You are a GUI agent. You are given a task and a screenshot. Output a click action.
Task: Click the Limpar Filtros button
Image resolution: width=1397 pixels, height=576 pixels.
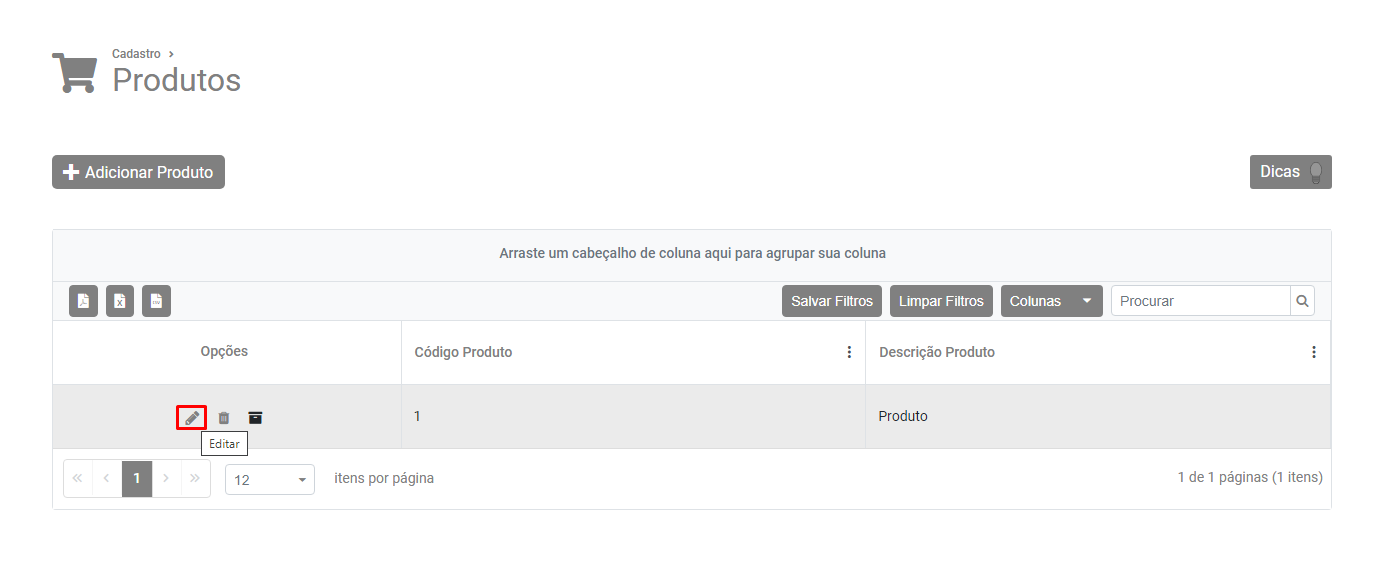click(x=941, y=301)
